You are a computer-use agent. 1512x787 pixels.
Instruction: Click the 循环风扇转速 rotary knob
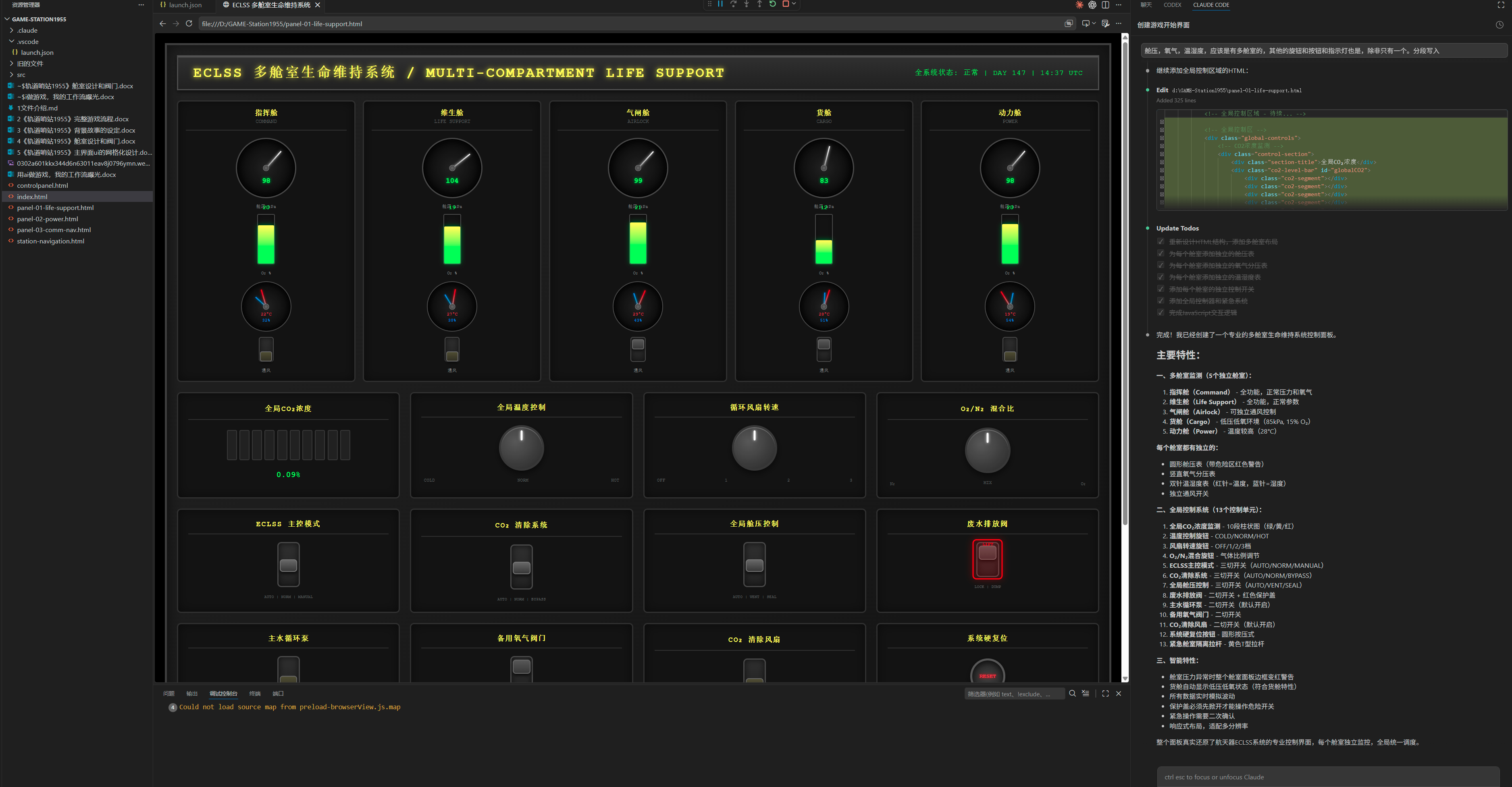(x=754, y=449)
